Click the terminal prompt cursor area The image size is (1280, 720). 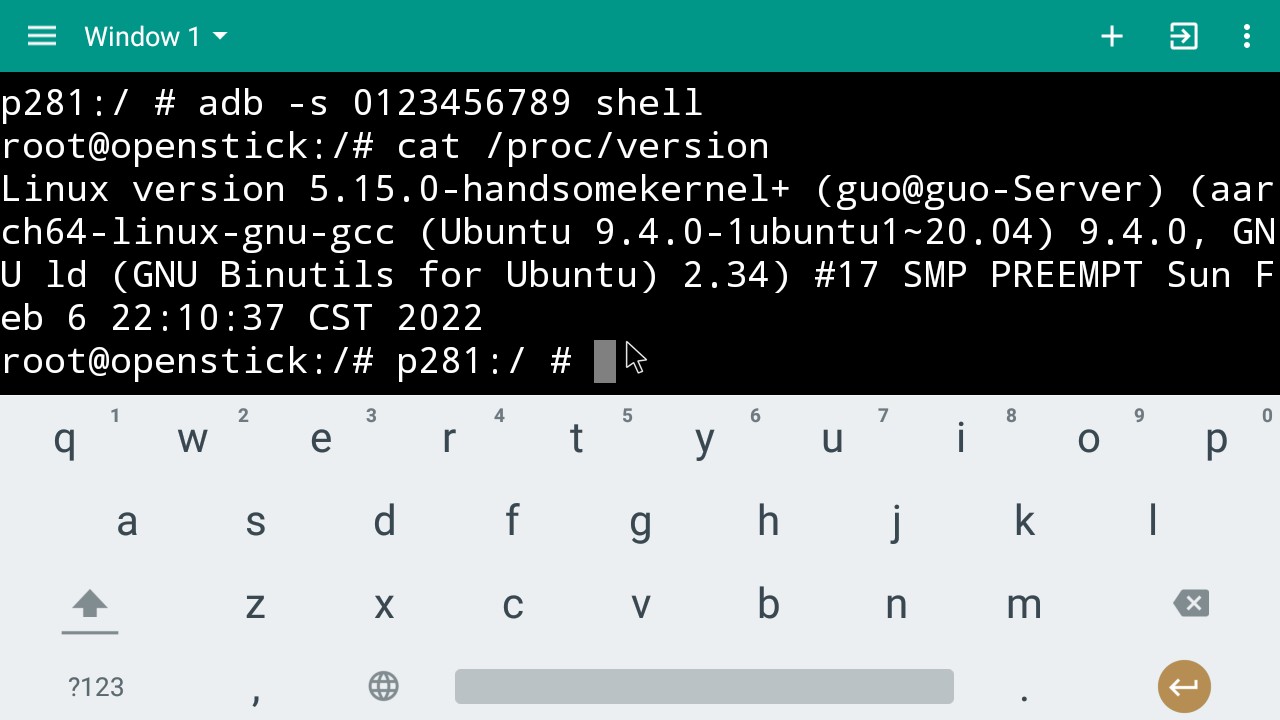(606, 360)
